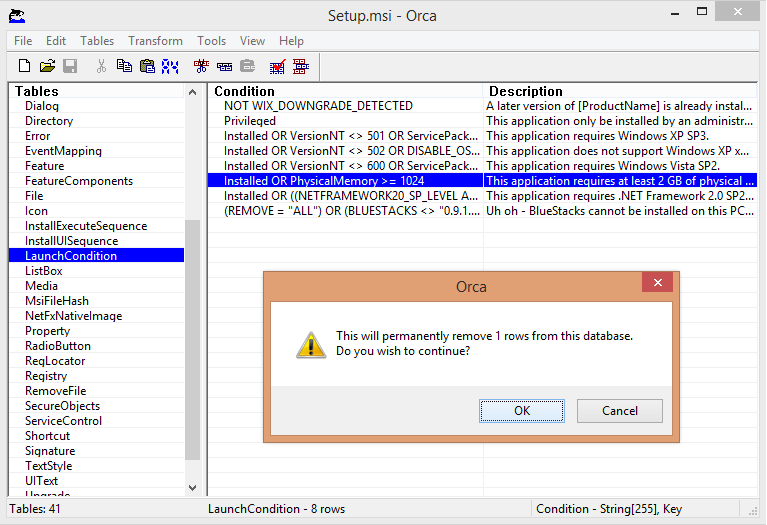Click the 'Installed OR PhysicalMemory >= 1024' cell
The image size is (767, 525).
[345, 181]
